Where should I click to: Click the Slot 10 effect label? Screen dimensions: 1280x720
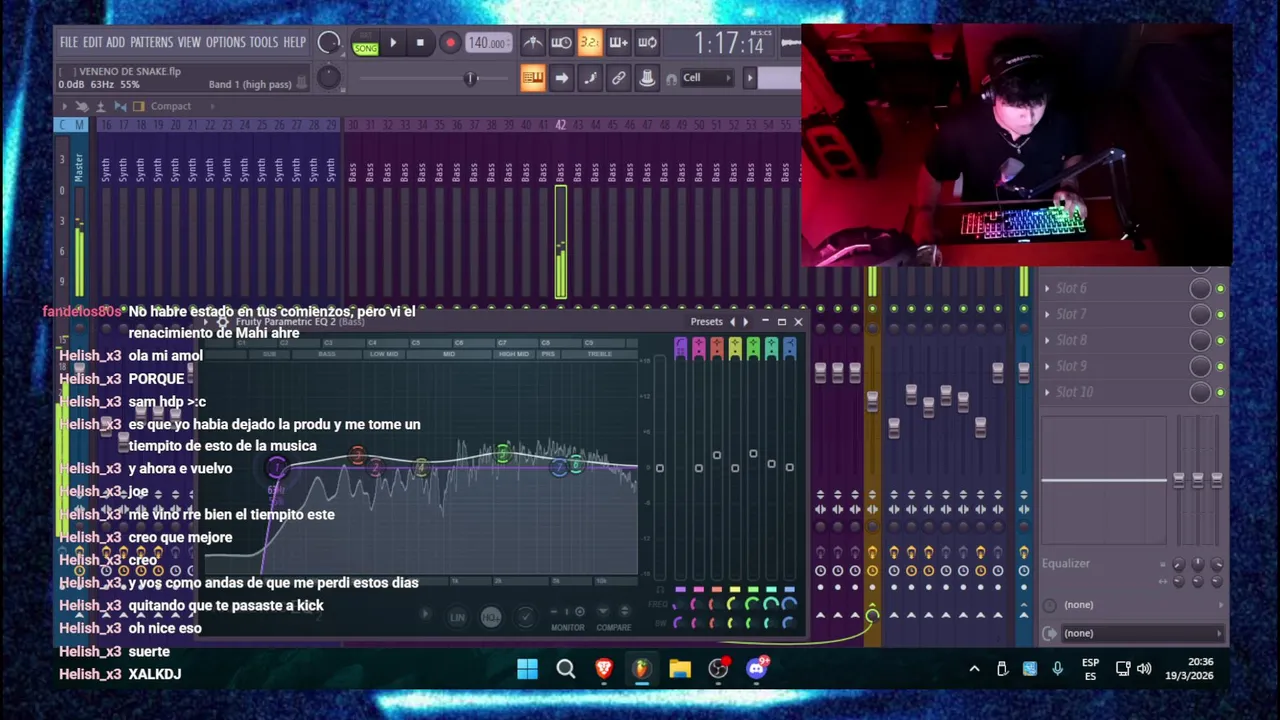coord(1075,392)
